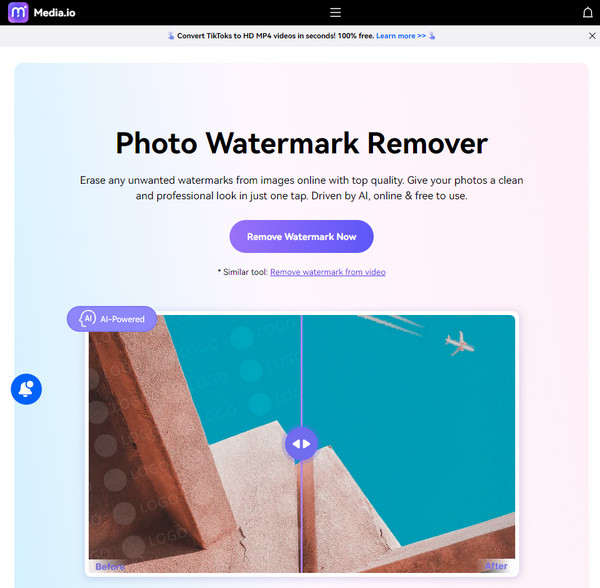Click the AI head icon in badge
The width and height of the screenshot is (600, 588).
pyautogui.click(x=87, y=319)
